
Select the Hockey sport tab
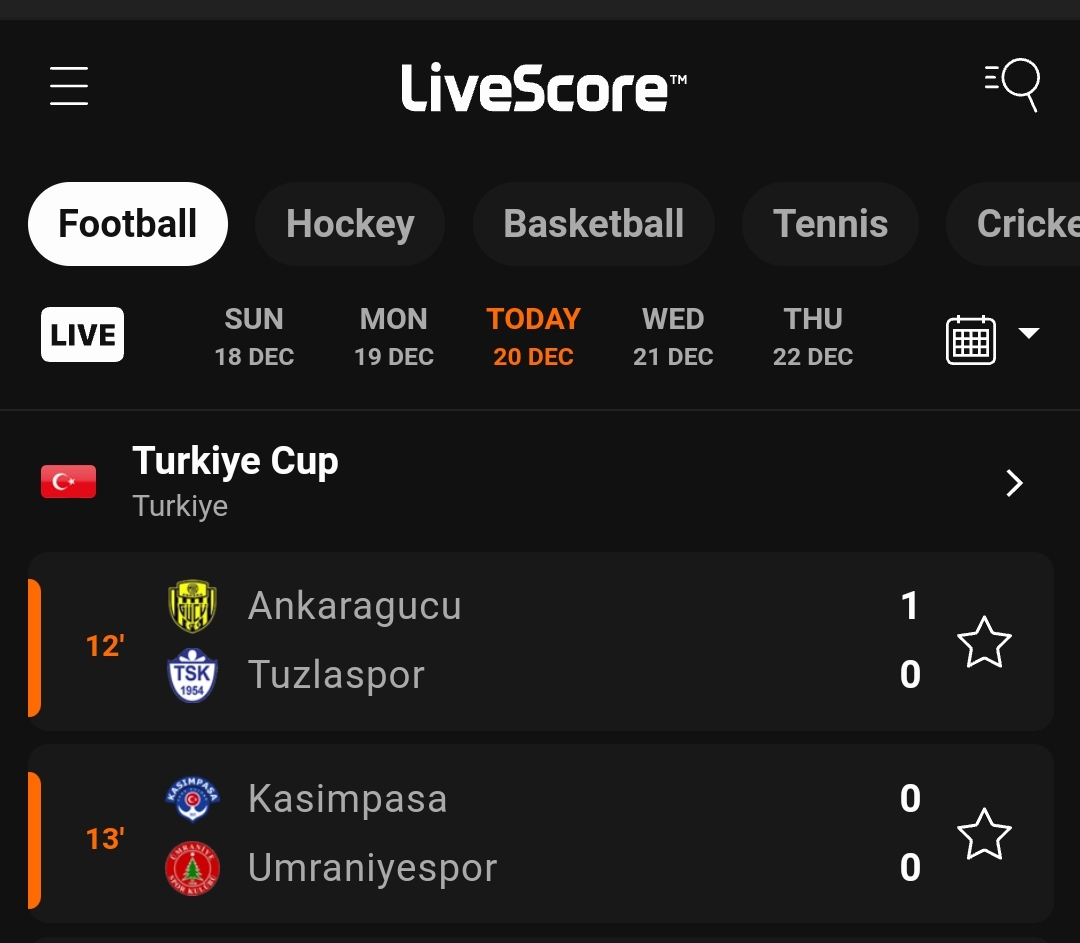(350, 224)
